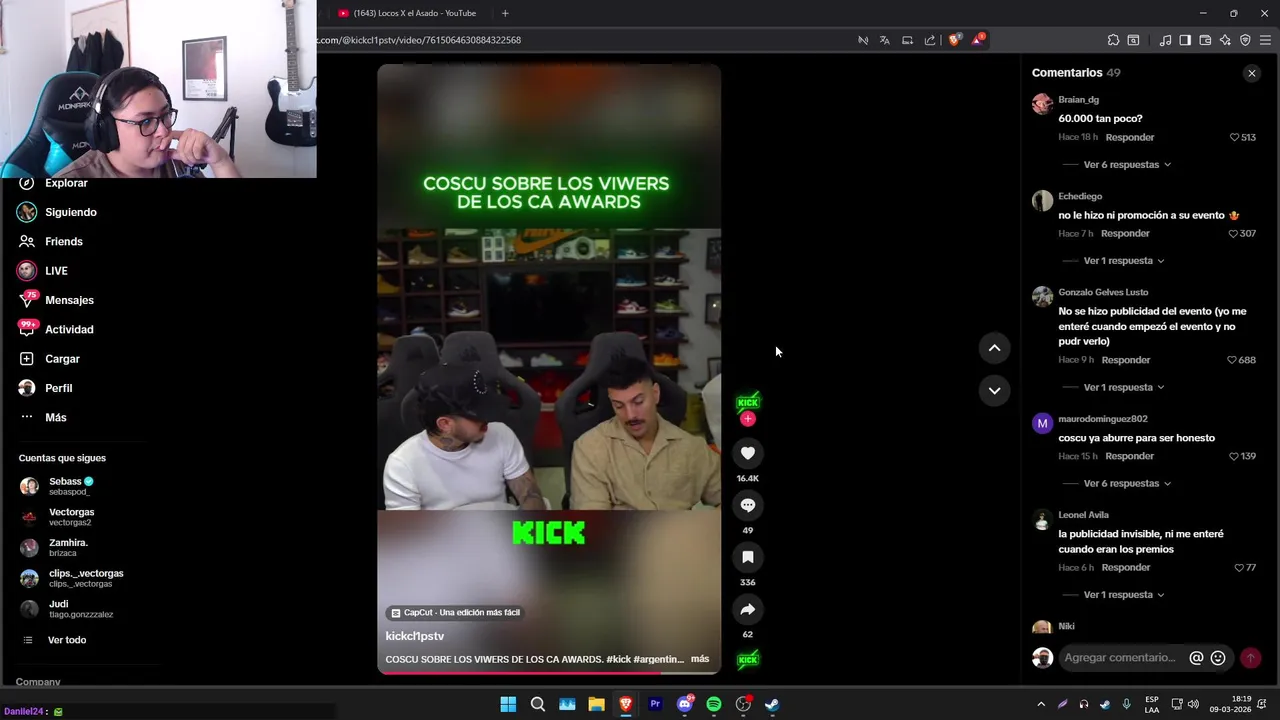Open the spinning Kick sound disc icon
1280x720 pixels.
click(748, 660)
